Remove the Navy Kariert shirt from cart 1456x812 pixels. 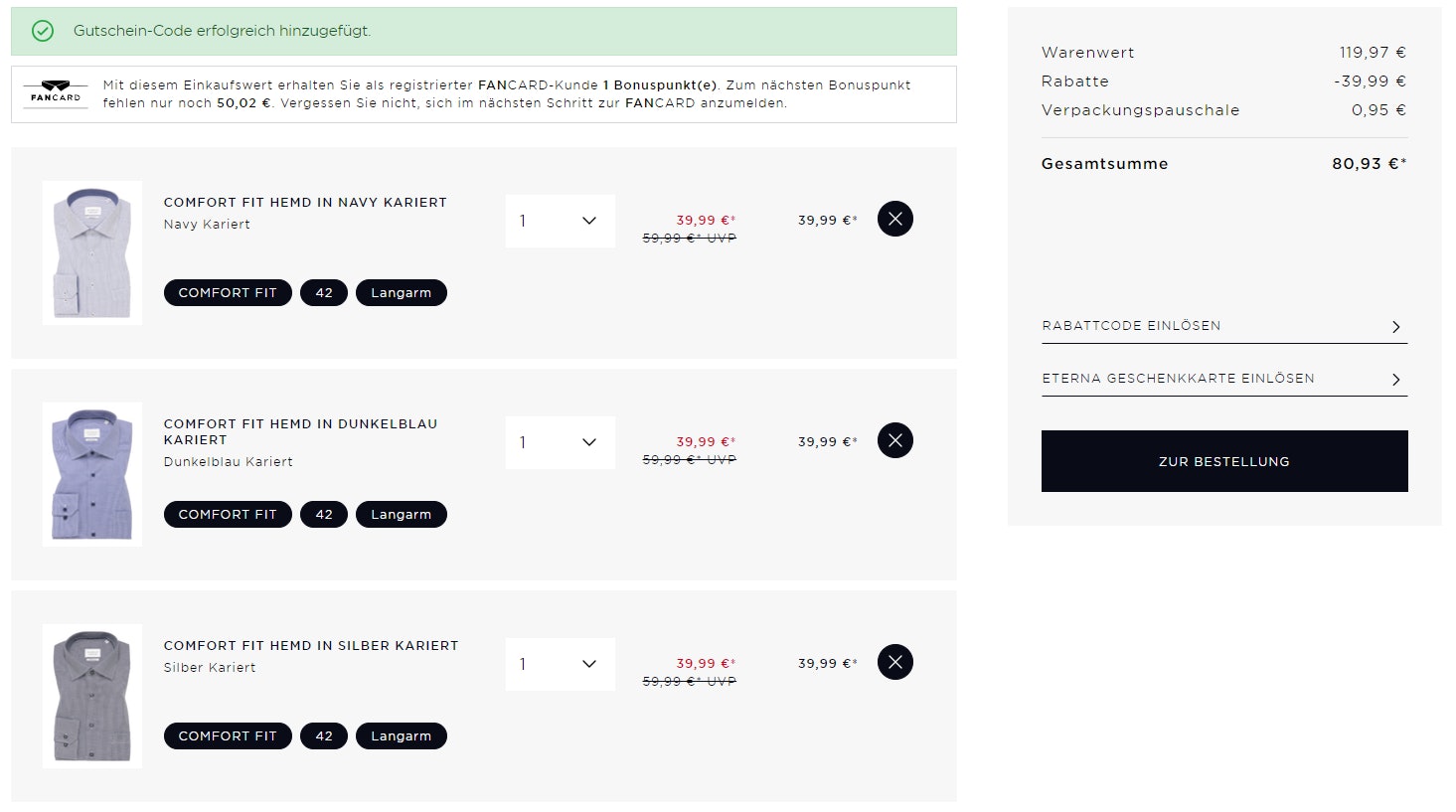pyautogui.click(x=894, y=219)
